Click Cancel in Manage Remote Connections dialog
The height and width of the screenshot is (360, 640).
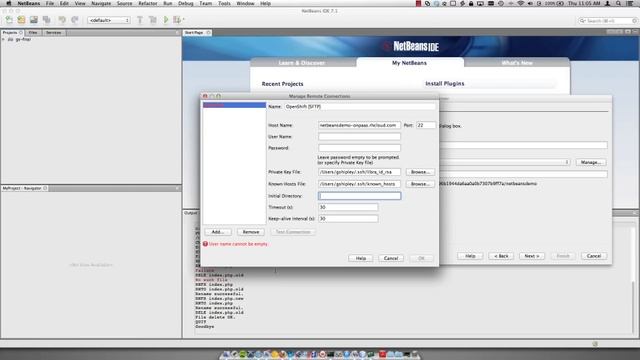click(x=391, y=258)
